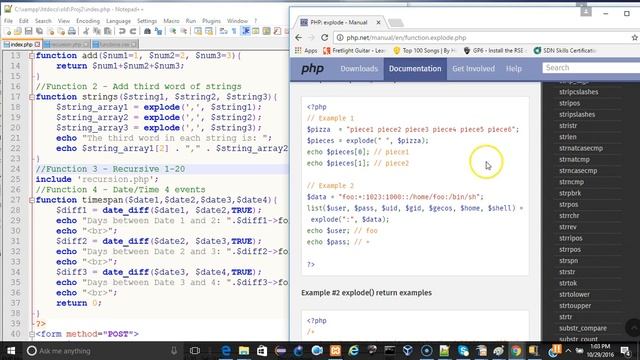Click the Undo arrow in Notepad++ toolbar

coord(122,31)
